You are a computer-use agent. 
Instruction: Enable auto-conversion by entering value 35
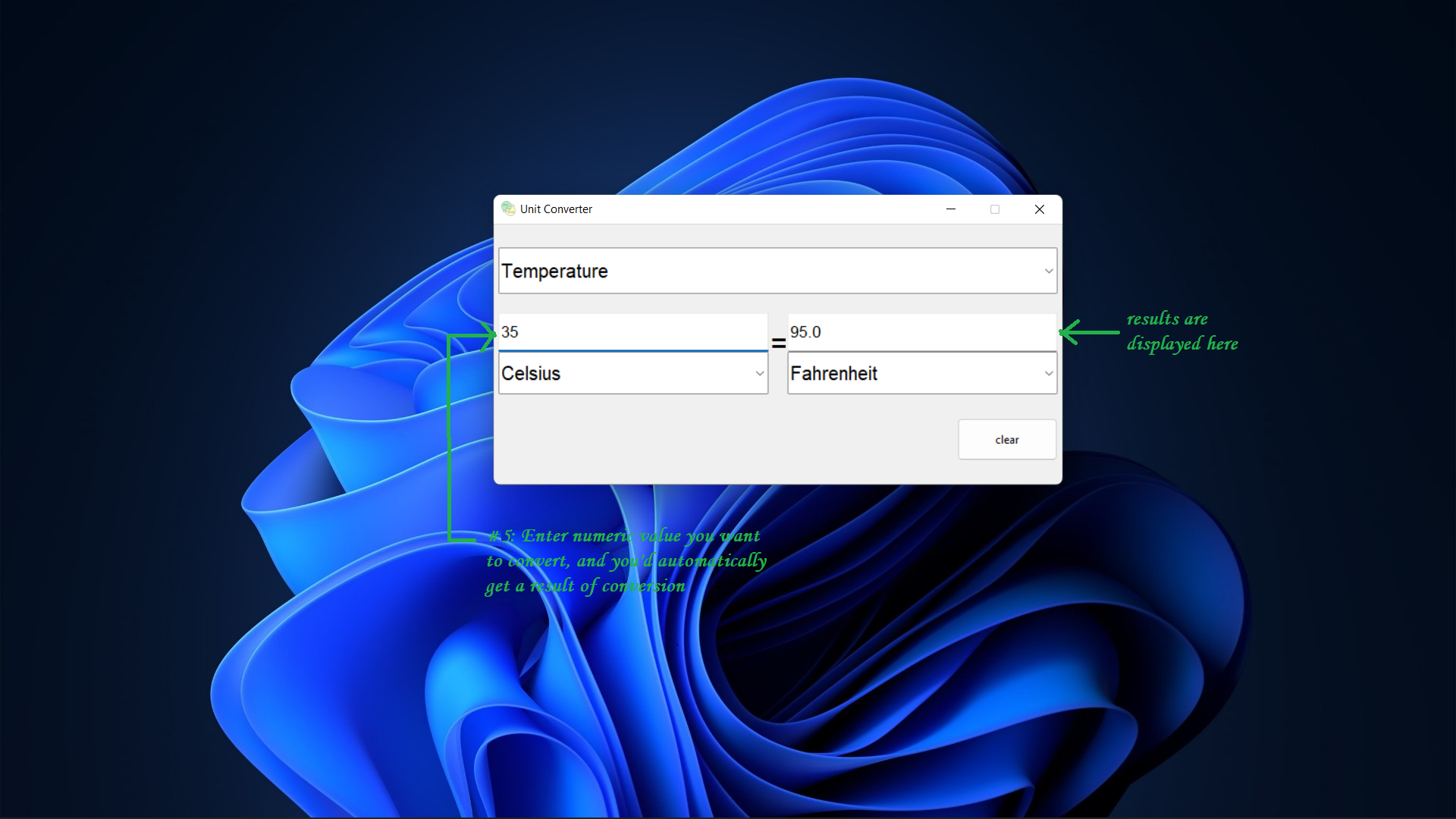click(x=632, y=331)
